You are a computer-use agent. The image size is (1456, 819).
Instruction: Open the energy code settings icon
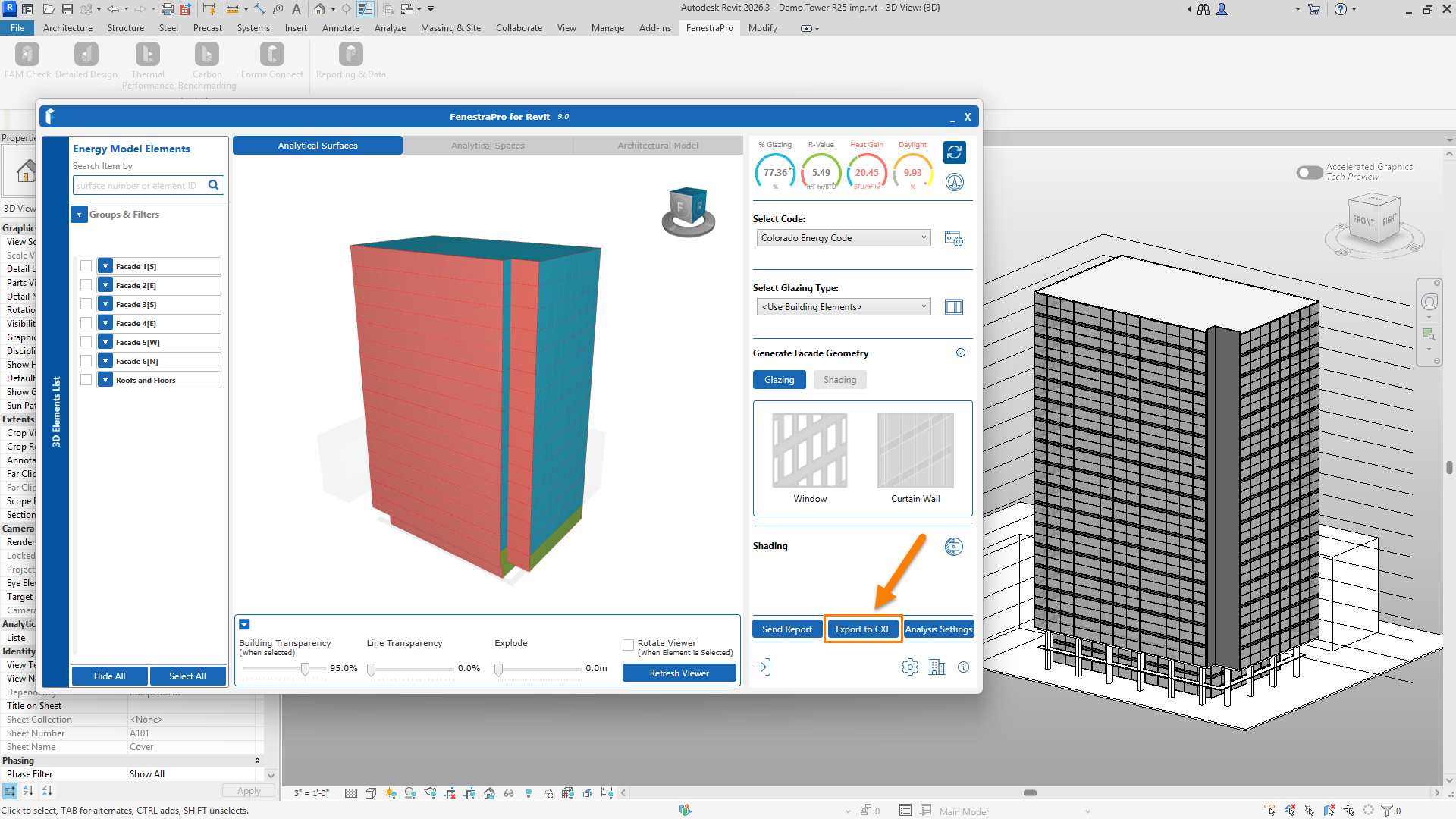[954, 239]
